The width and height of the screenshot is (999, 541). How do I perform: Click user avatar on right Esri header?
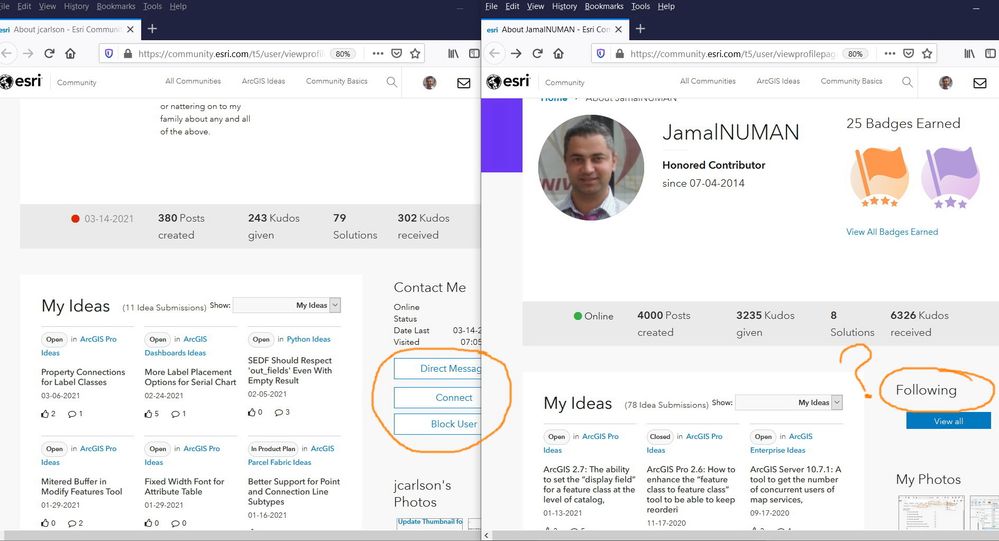pos(945,82)
